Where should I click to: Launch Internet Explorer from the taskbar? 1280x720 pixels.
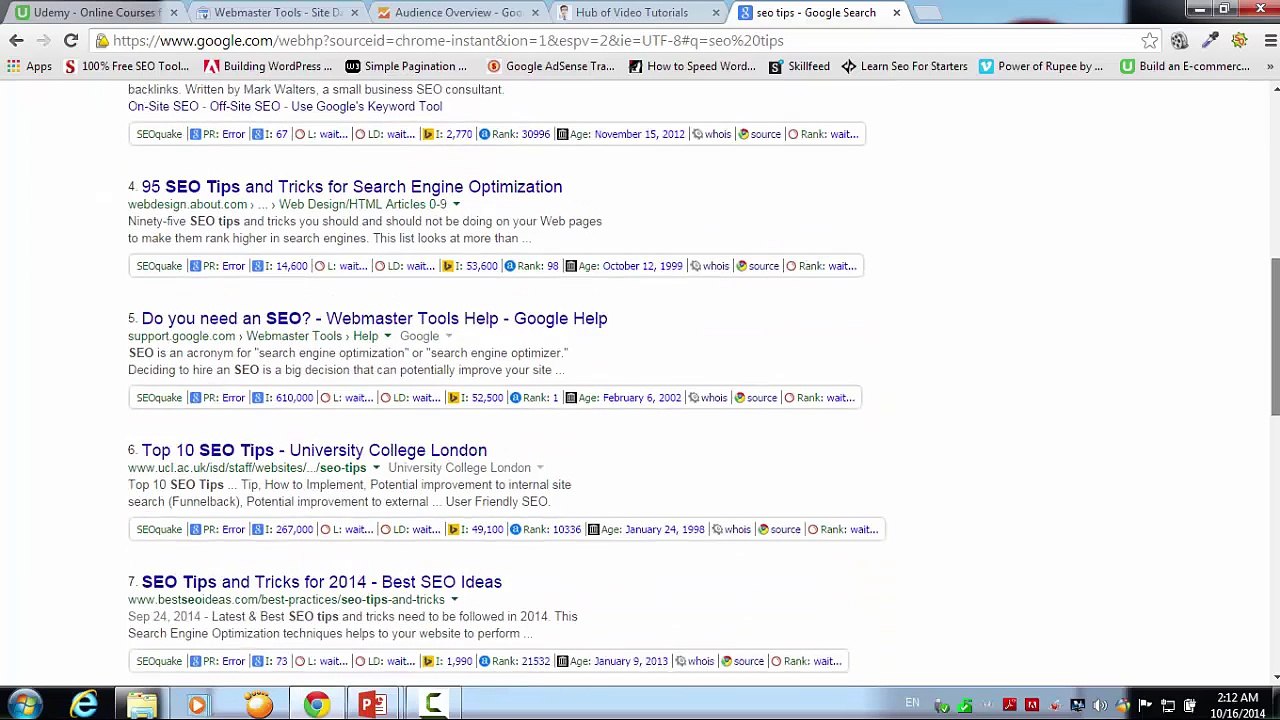[85, 705]
